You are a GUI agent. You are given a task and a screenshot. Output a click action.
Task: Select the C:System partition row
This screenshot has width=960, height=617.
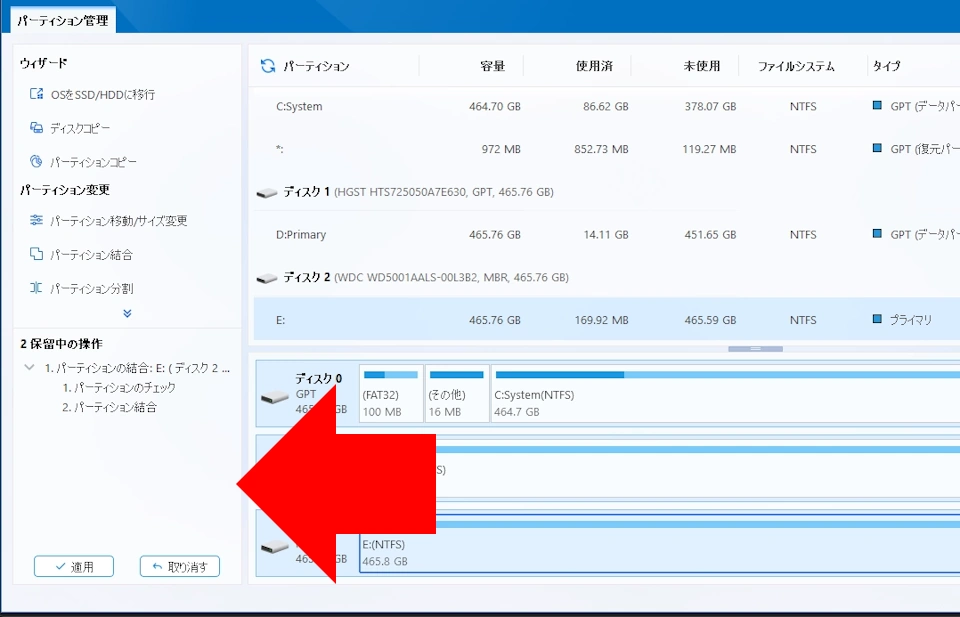pyautogui.click(x=607, y=107)
